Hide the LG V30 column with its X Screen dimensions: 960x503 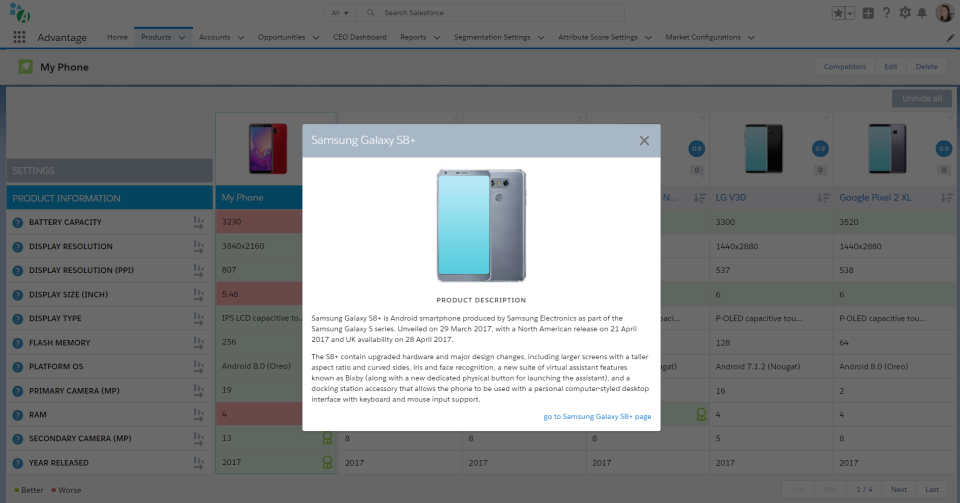pyautogui.click(x=827, y=118)
